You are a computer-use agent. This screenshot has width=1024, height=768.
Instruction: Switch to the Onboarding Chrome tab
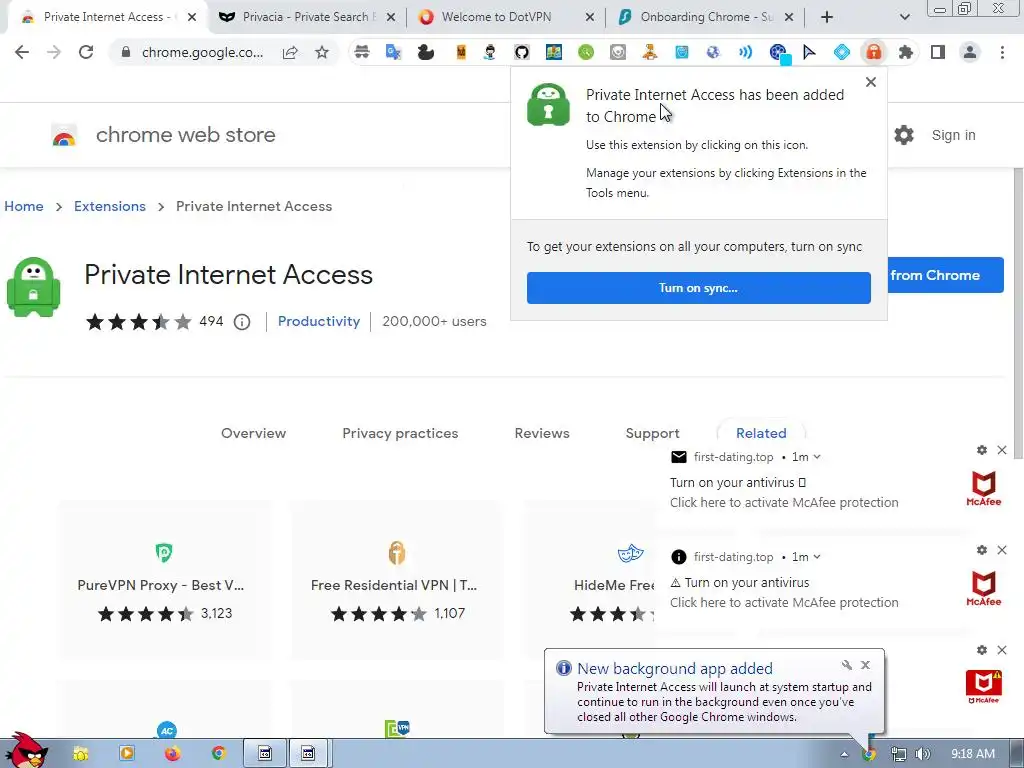pos(705,17)
